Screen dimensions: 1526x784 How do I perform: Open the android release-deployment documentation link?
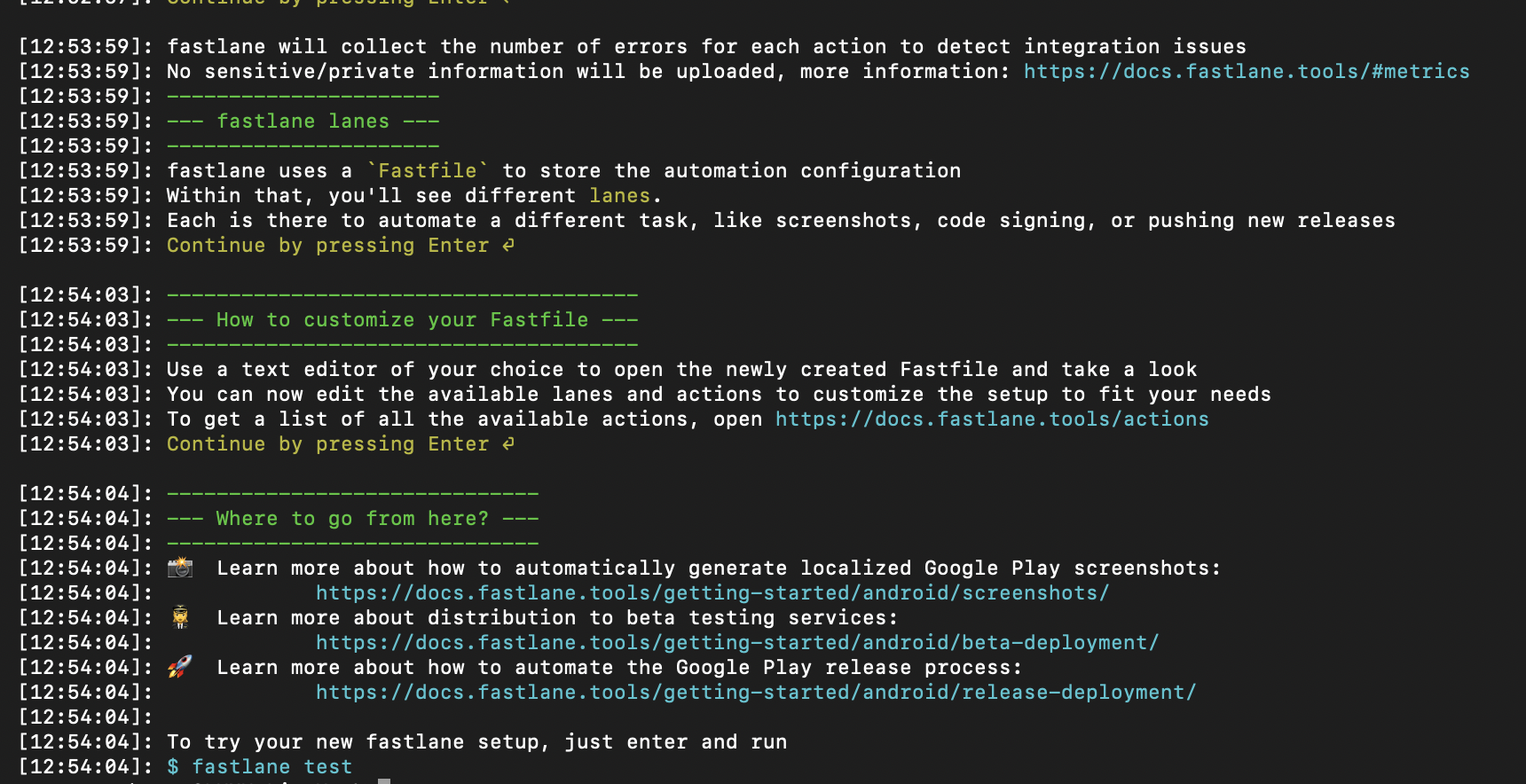tap(756, 692)
